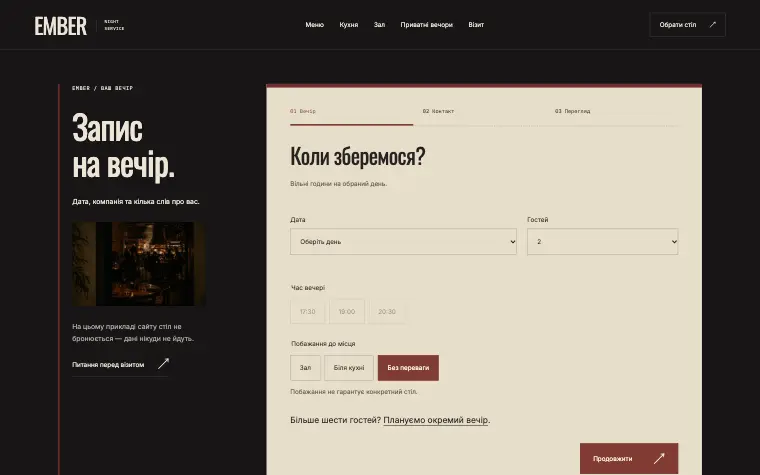Viewport: 760px width, 475px height.
Task: Go to the Зал page
Action: (x=379, y=25)
